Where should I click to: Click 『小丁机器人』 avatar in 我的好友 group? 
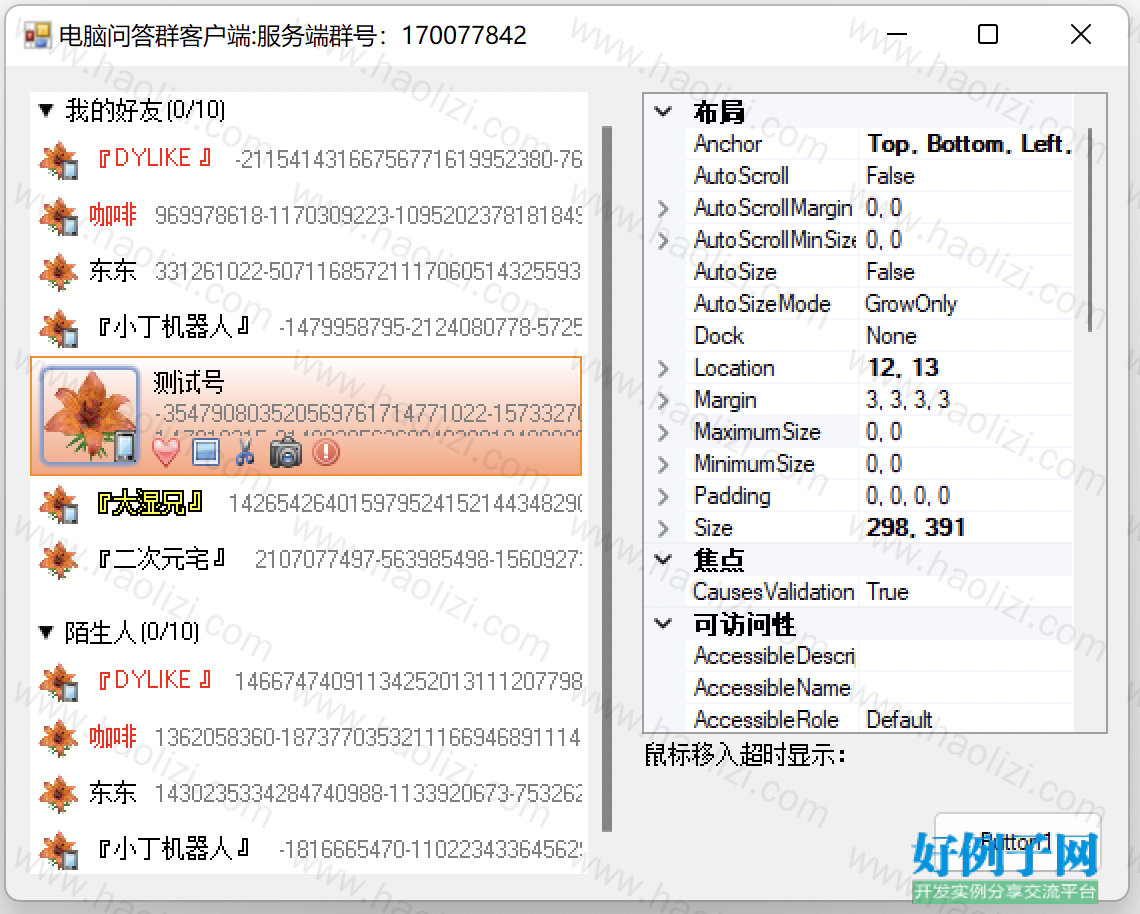click(59, 328)
